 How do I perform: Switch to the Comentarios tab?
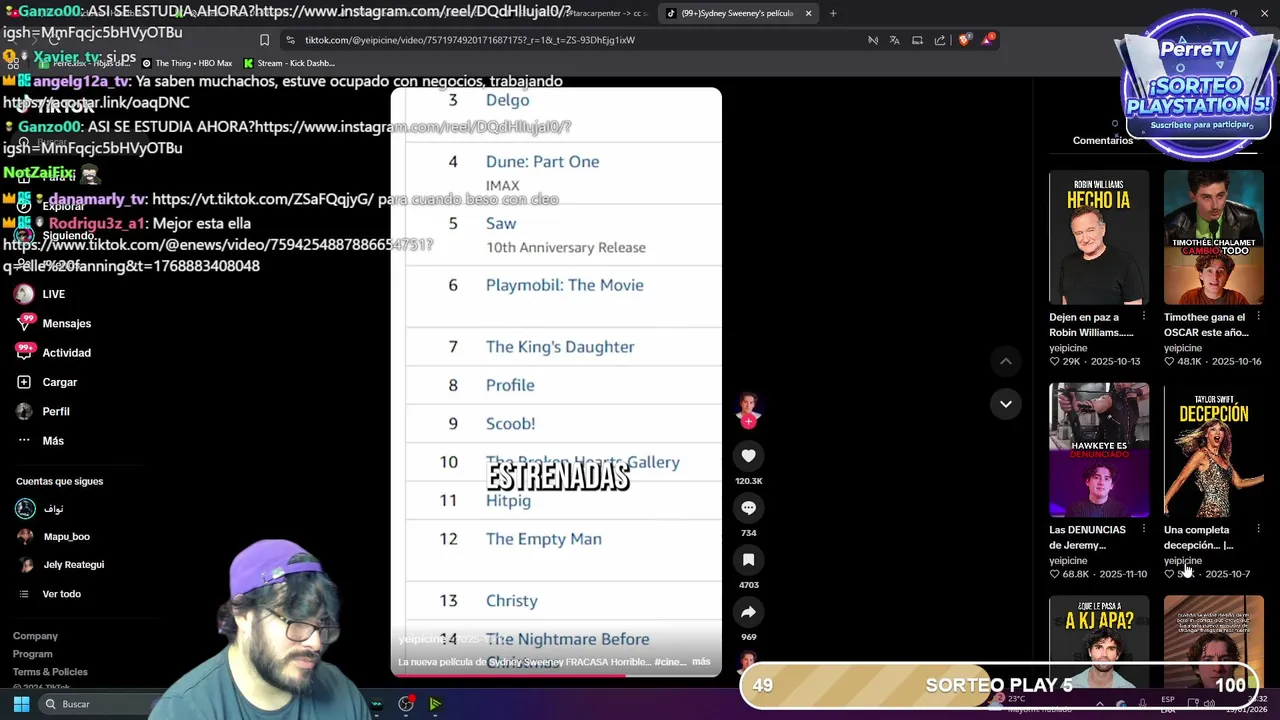(x=1103, y=140)
